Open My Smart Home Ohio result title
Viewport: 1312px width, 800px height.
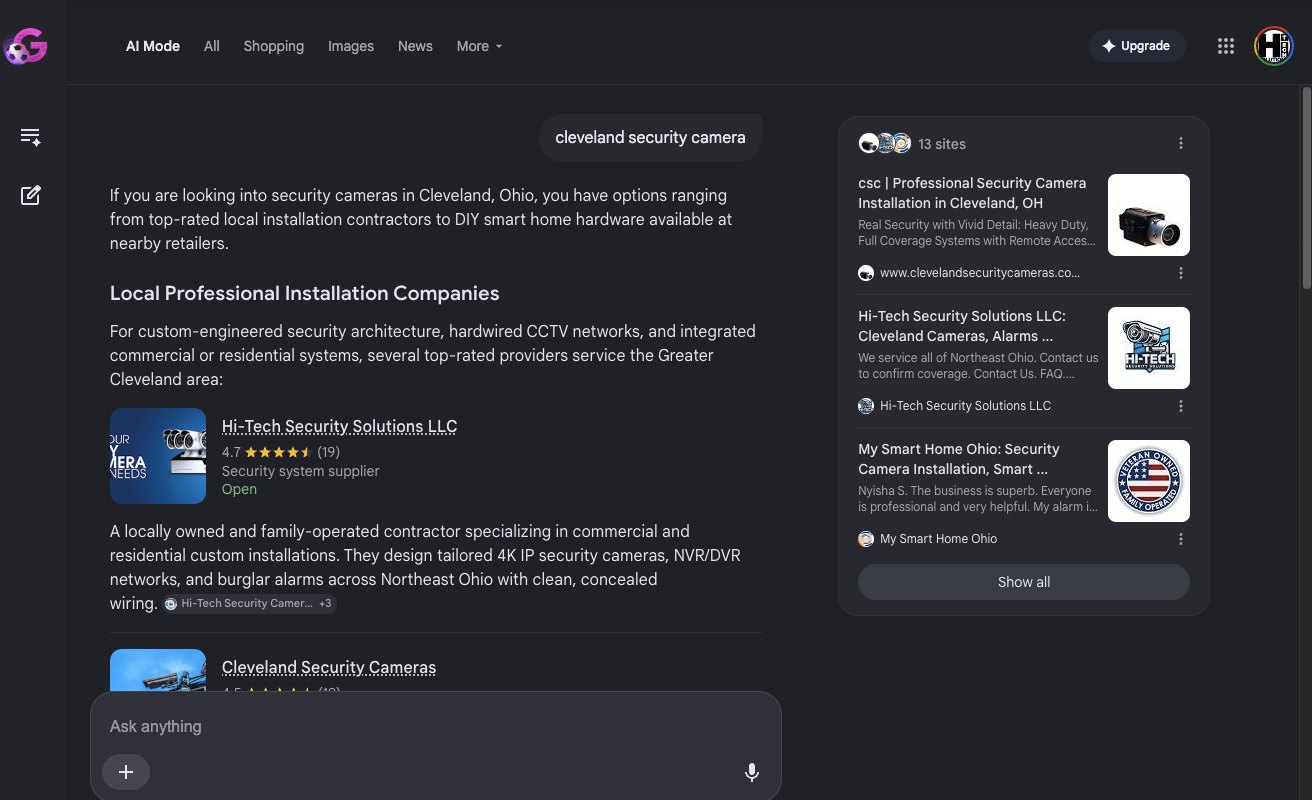[959, 459]
